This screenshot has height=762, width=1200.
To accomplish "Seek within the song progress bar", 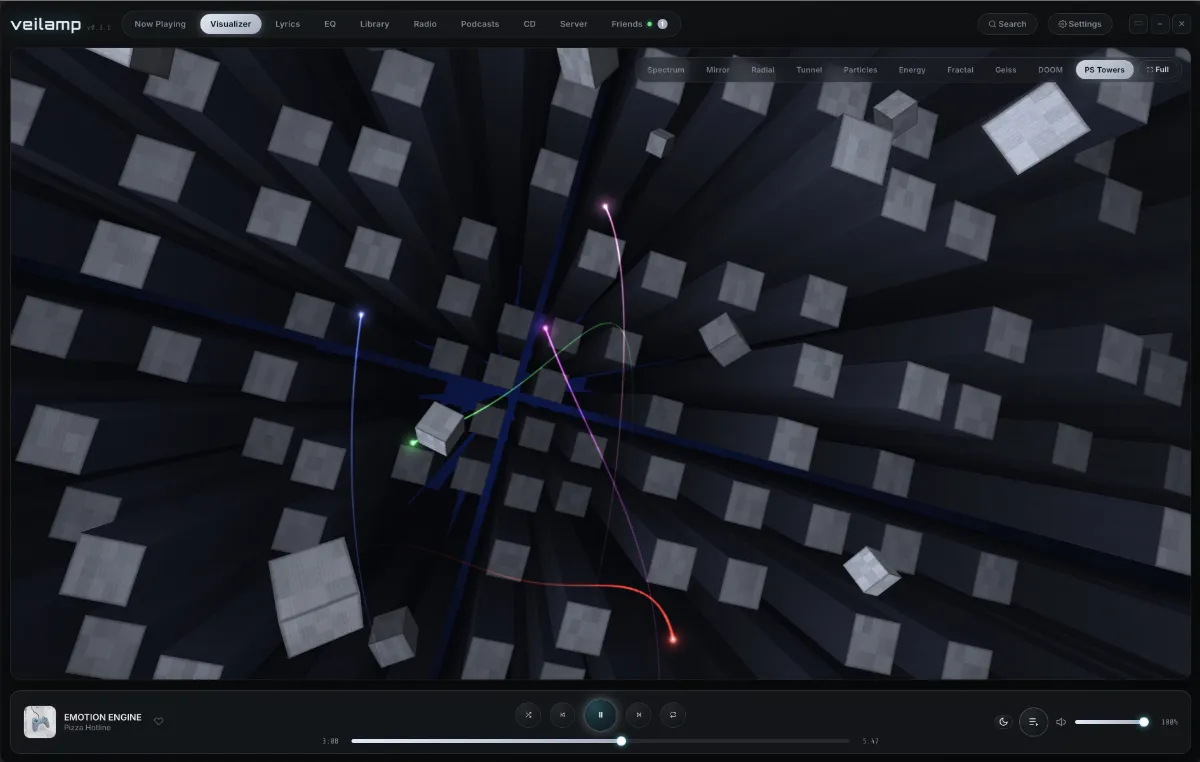I will point(600,741).
